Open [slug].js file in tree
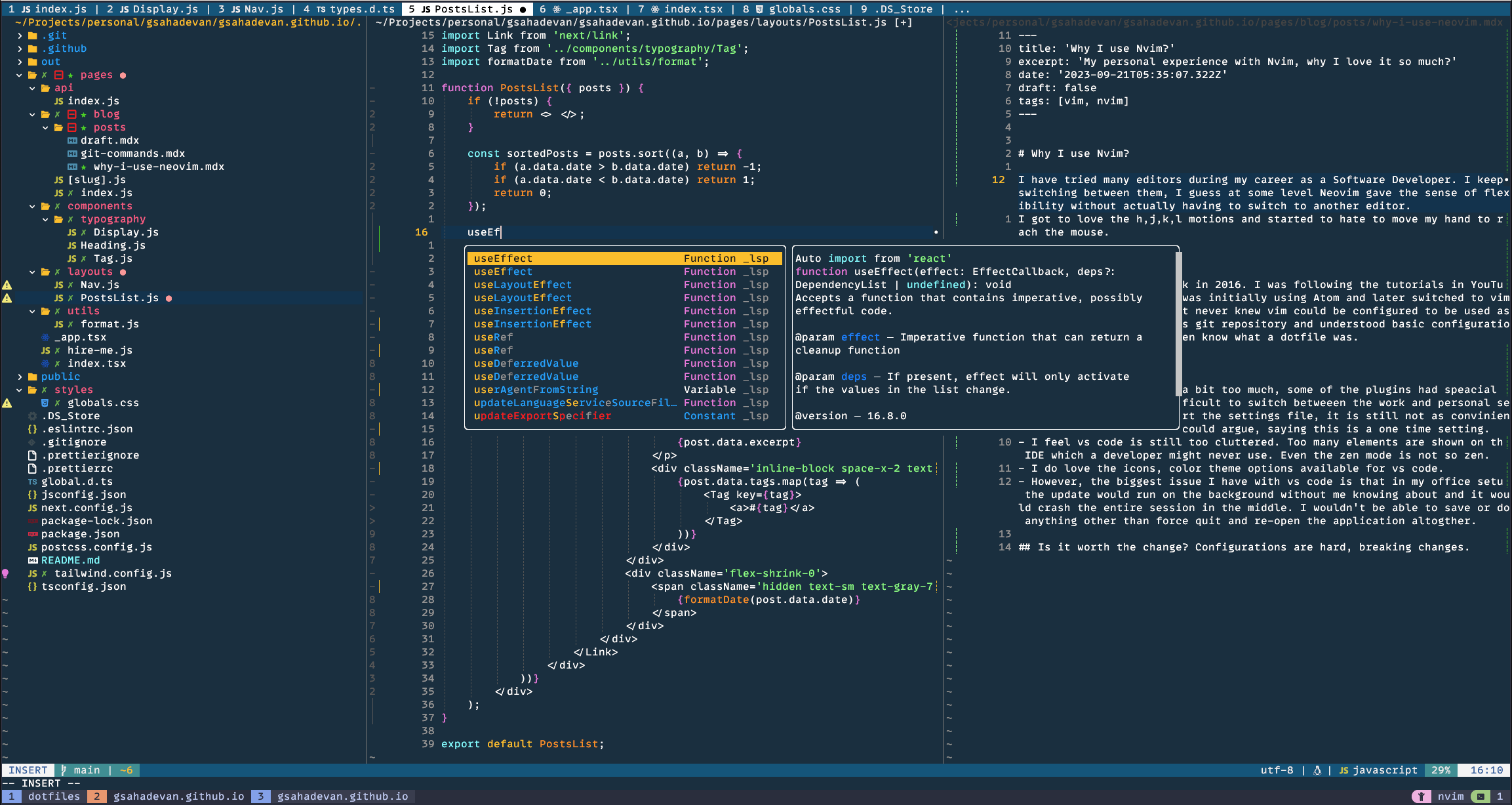Screen dimensions: 1512x805 96,180
